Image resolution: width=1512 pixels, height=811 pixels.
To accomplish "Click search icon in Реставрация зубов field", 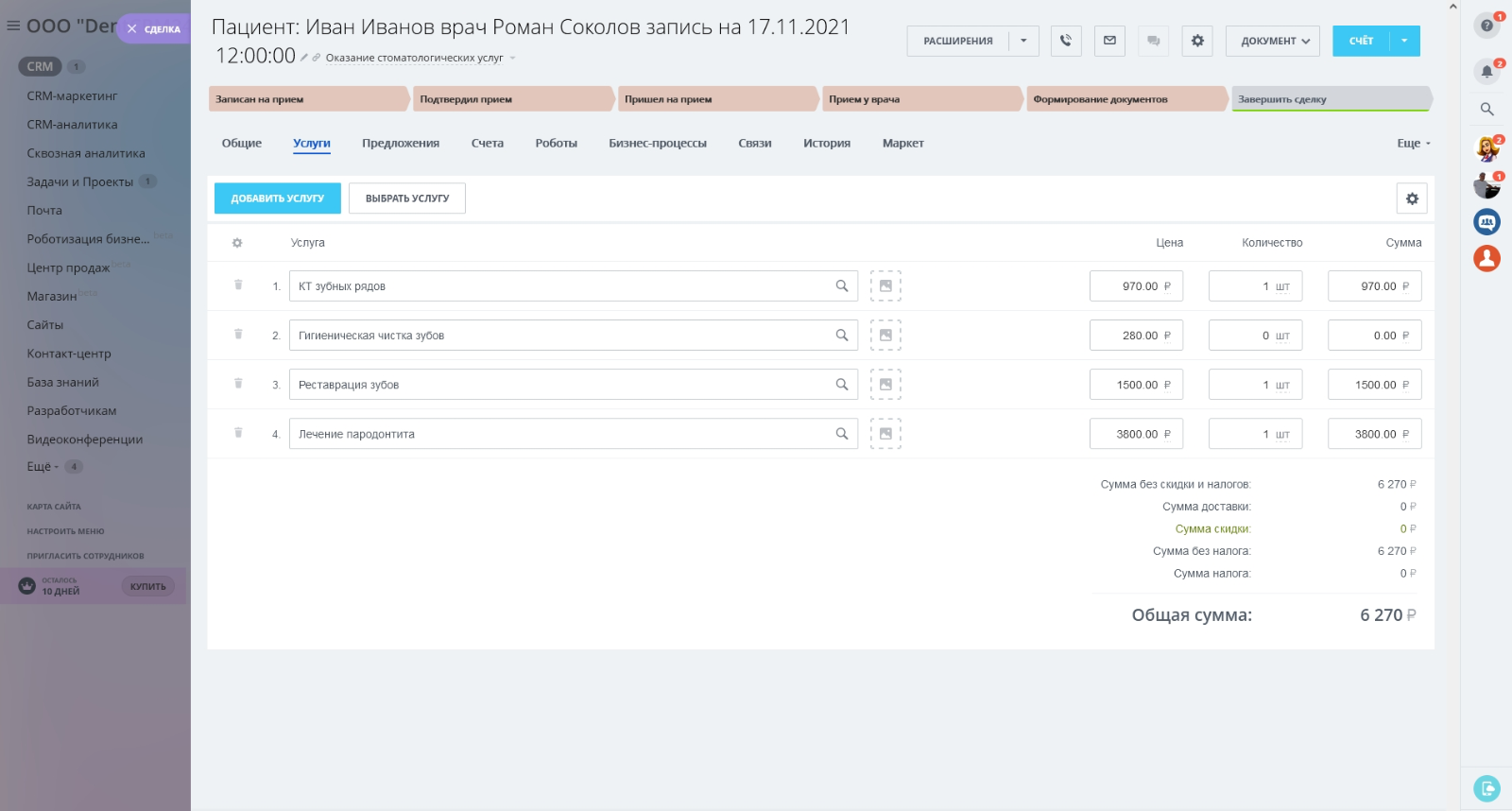I will (841, 385).
